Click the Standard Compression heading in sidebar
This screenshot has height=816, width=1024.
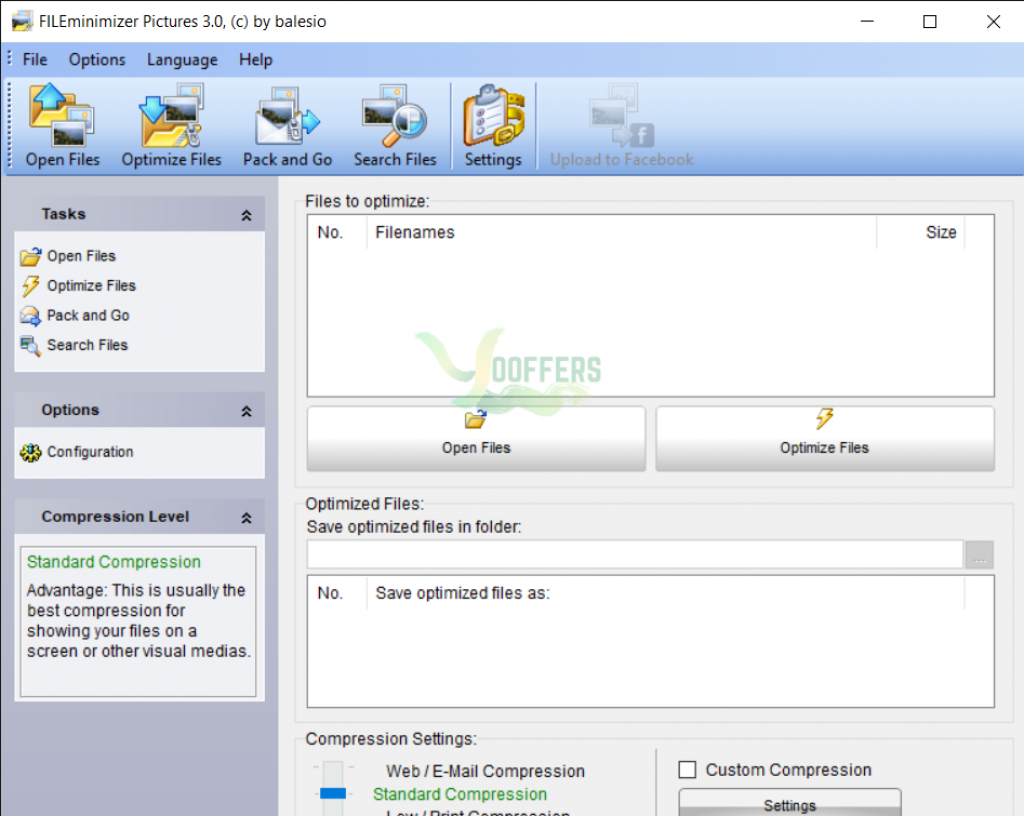114,562
